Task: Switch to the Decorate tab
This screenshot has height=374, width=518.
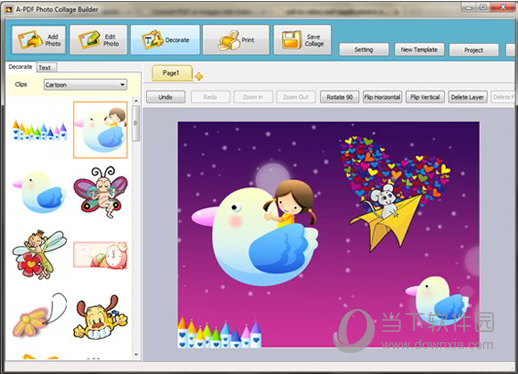Action: tap(20, 67)
